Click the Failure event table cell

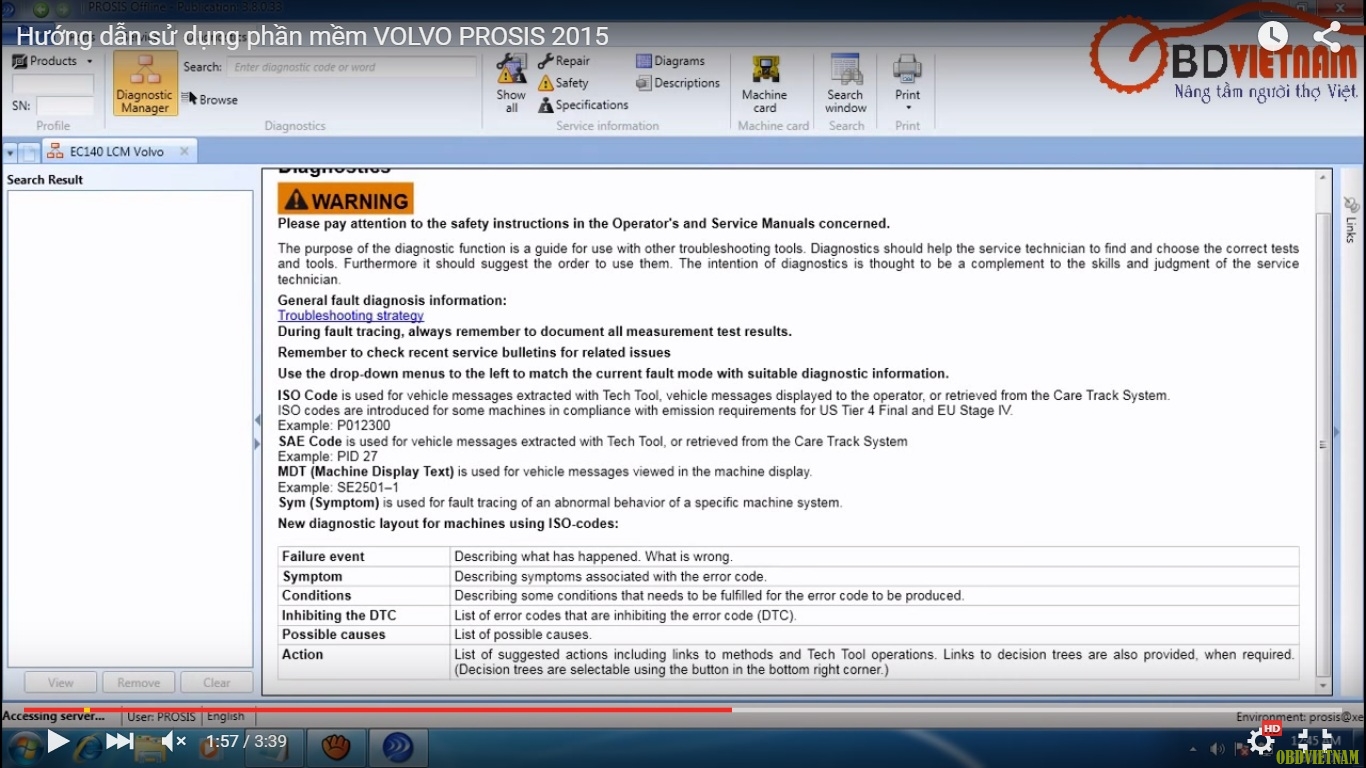click(x=364, y=556)
